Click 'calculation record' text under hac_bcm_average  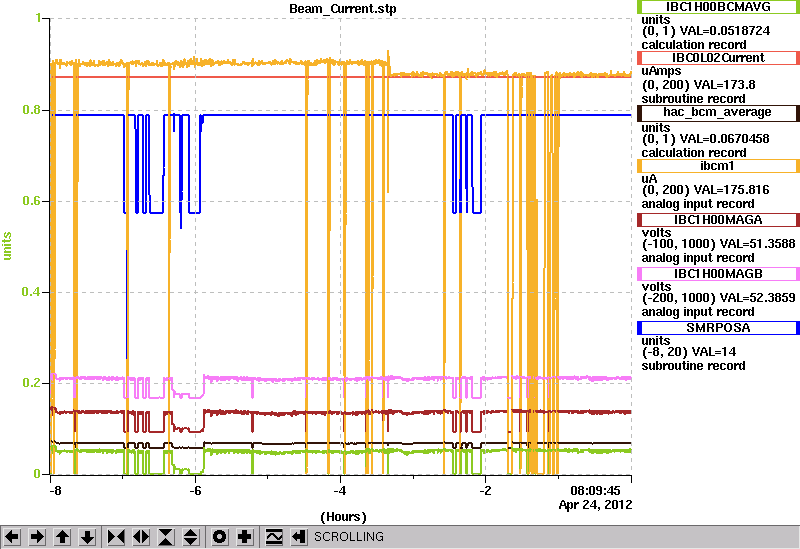(x=694, y=153)
